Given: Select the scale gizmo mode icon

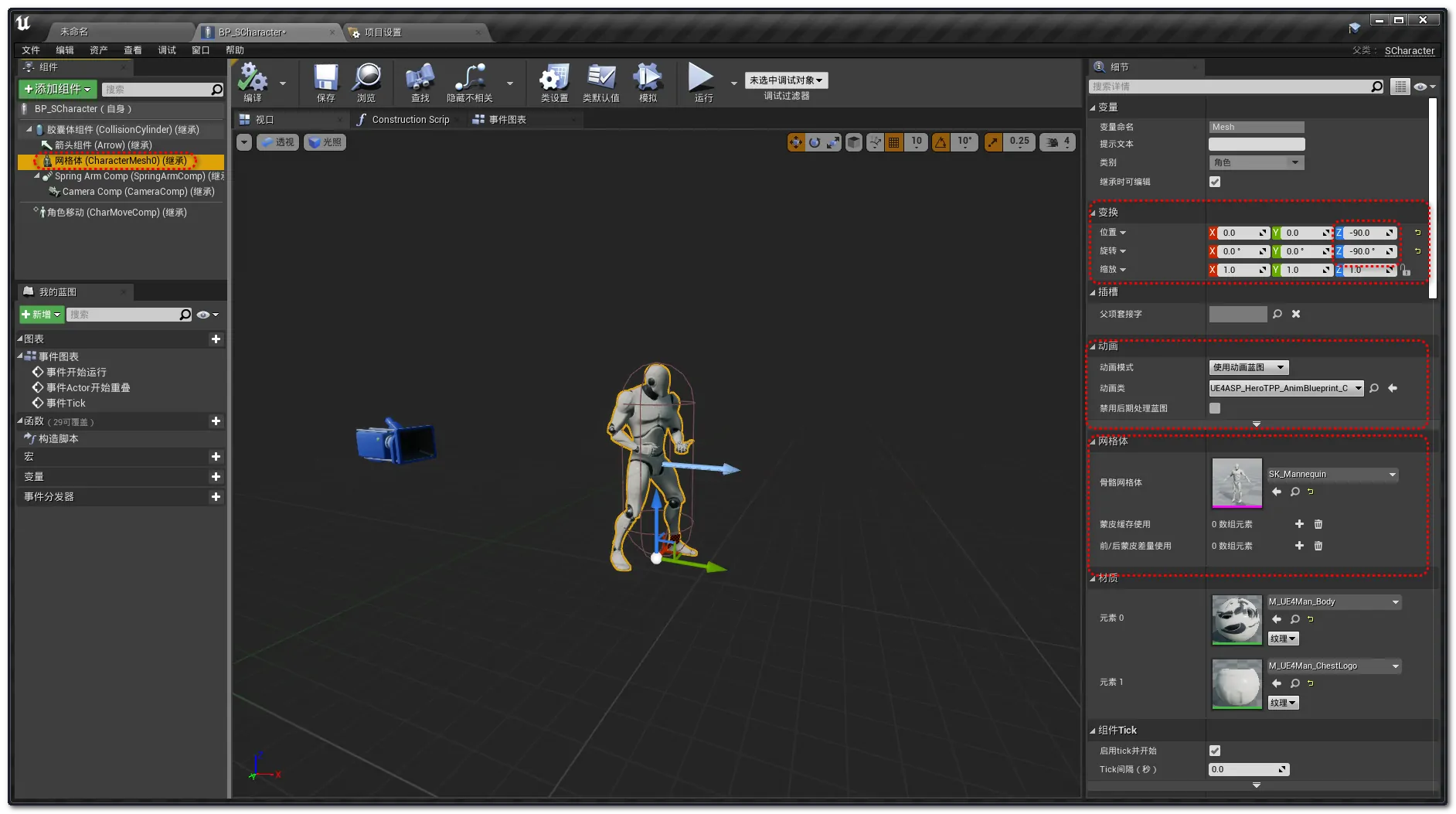Looking at the screenshot, I should point(832,142).
